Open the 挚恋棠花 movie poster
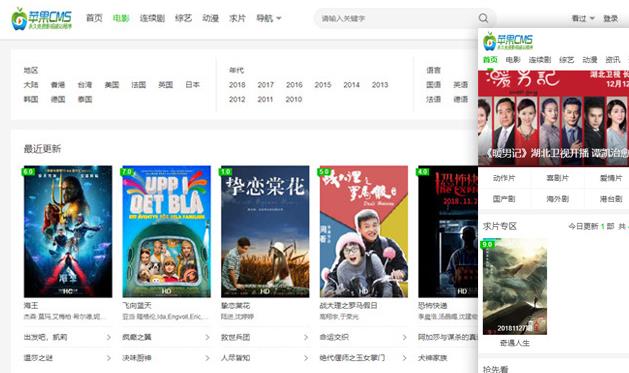 tap(265, 231)
